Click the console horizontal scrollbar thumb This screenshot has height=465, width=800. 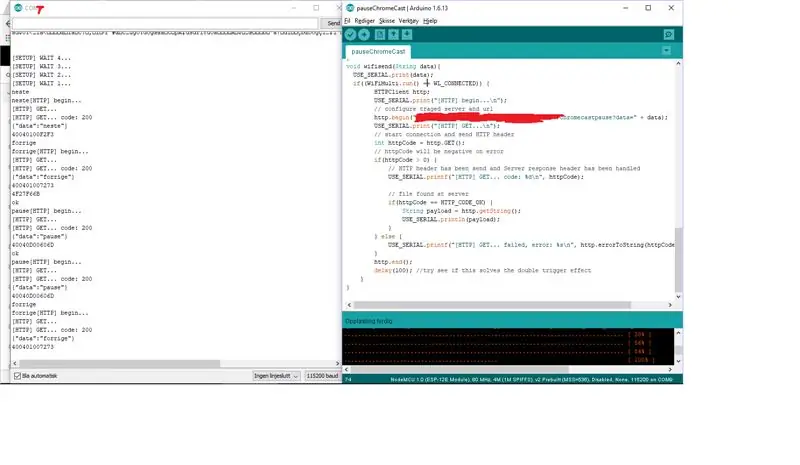click(460, 369)
